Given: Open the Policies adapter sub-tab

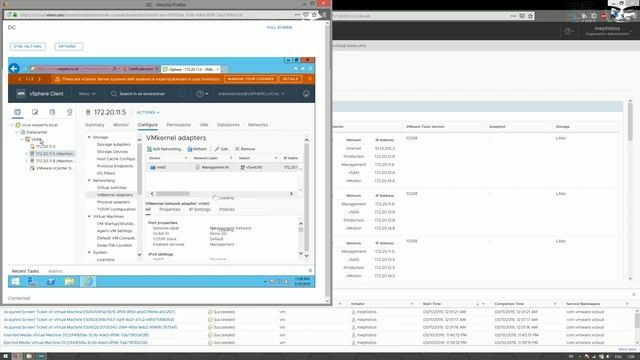Looking at the screenshot, I should [227, 209].
